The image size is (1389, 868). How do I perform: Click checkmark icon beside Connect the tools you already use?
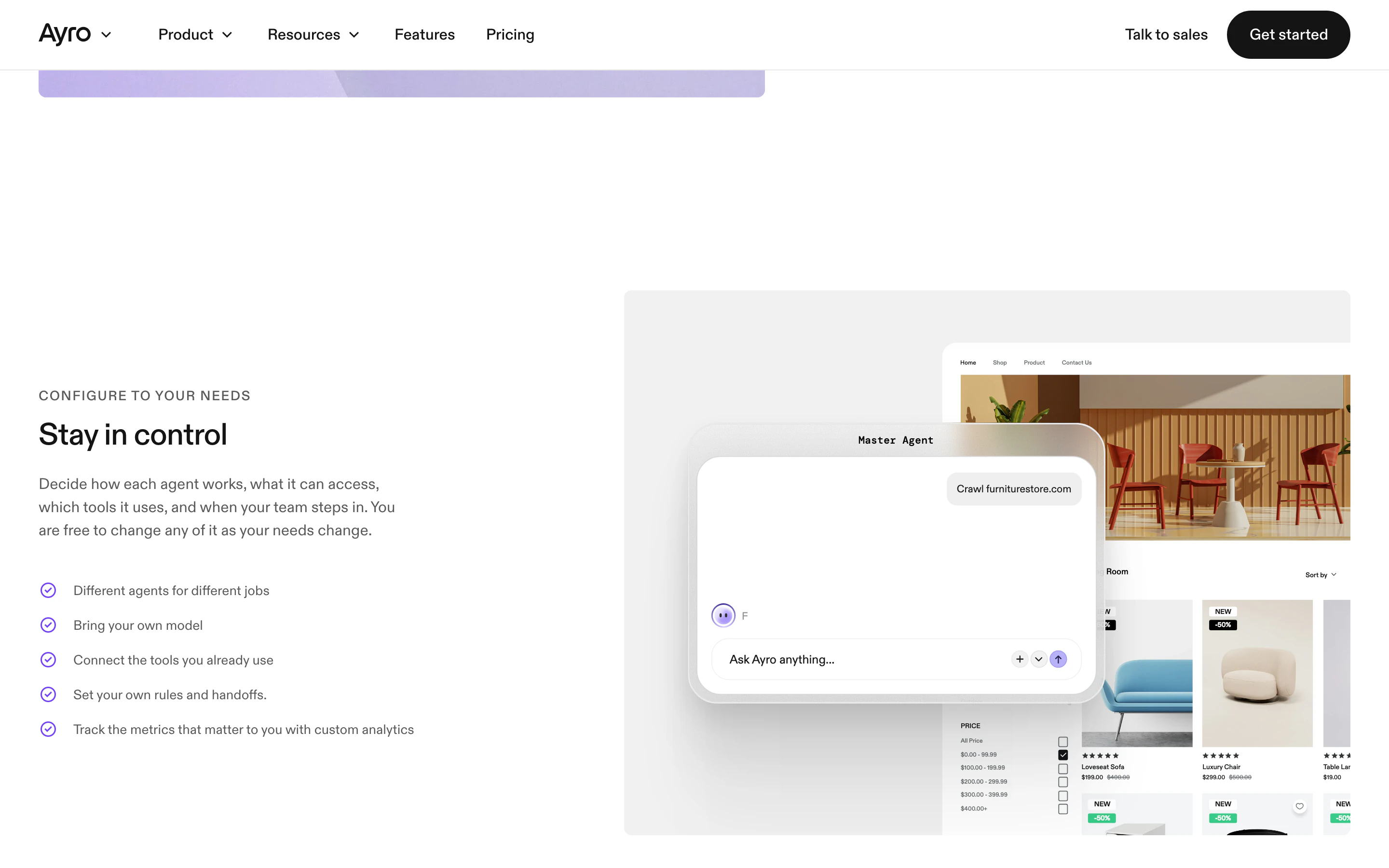(x=48, y=660)
